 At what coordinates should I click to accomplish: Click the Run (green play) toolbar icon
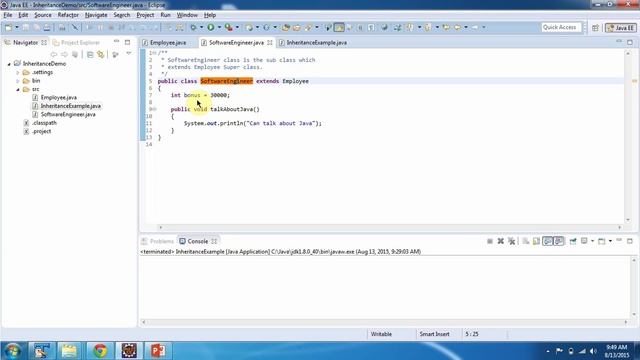pos(211,27)
